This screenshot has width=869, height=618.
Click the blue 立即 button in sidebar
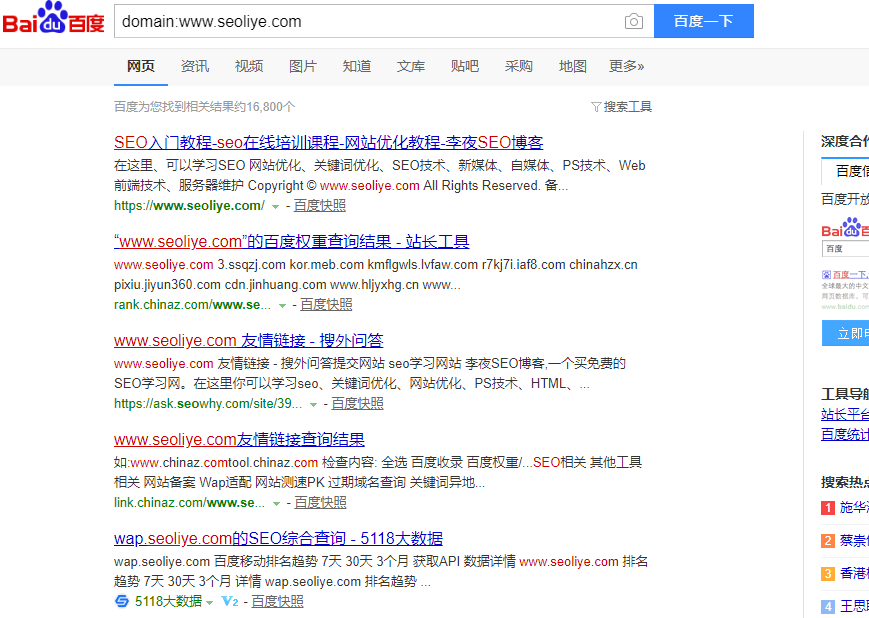(x=845, y=333)
